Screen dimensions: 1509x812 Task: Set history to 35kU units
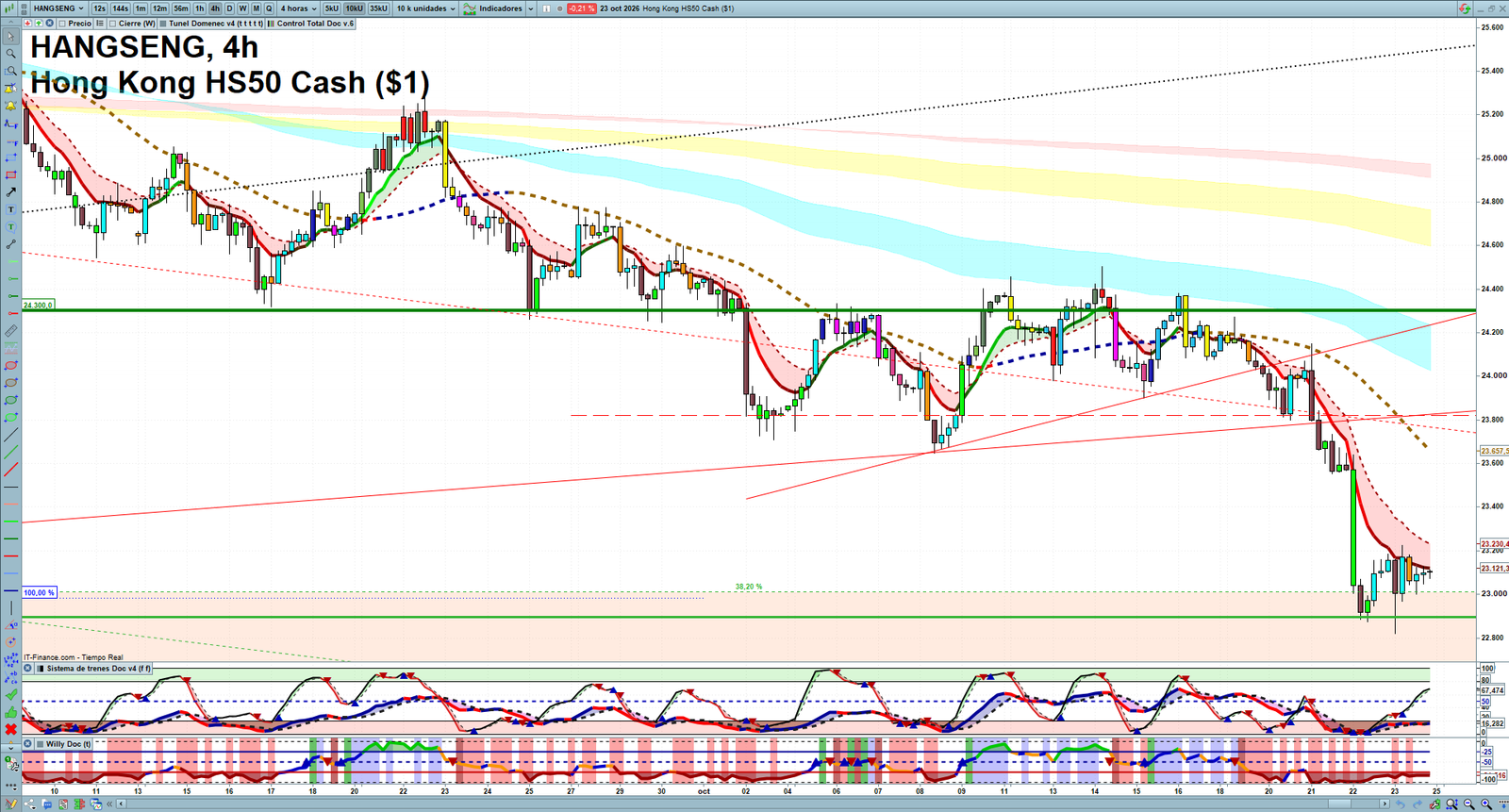(378, 8)
